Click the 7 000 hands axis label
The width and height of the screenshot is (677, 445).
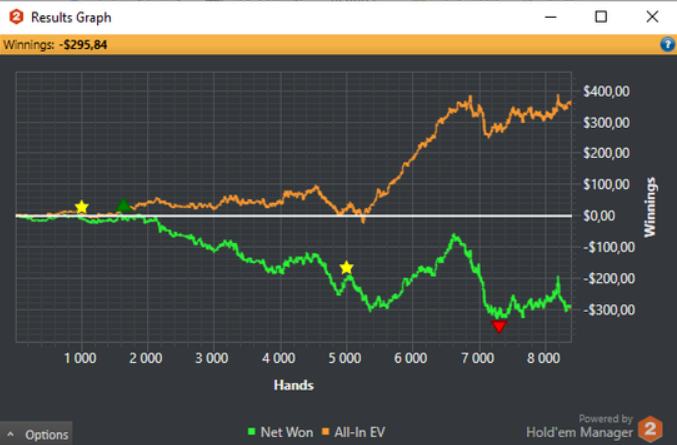pyautogui.click(x=478, y=358)
